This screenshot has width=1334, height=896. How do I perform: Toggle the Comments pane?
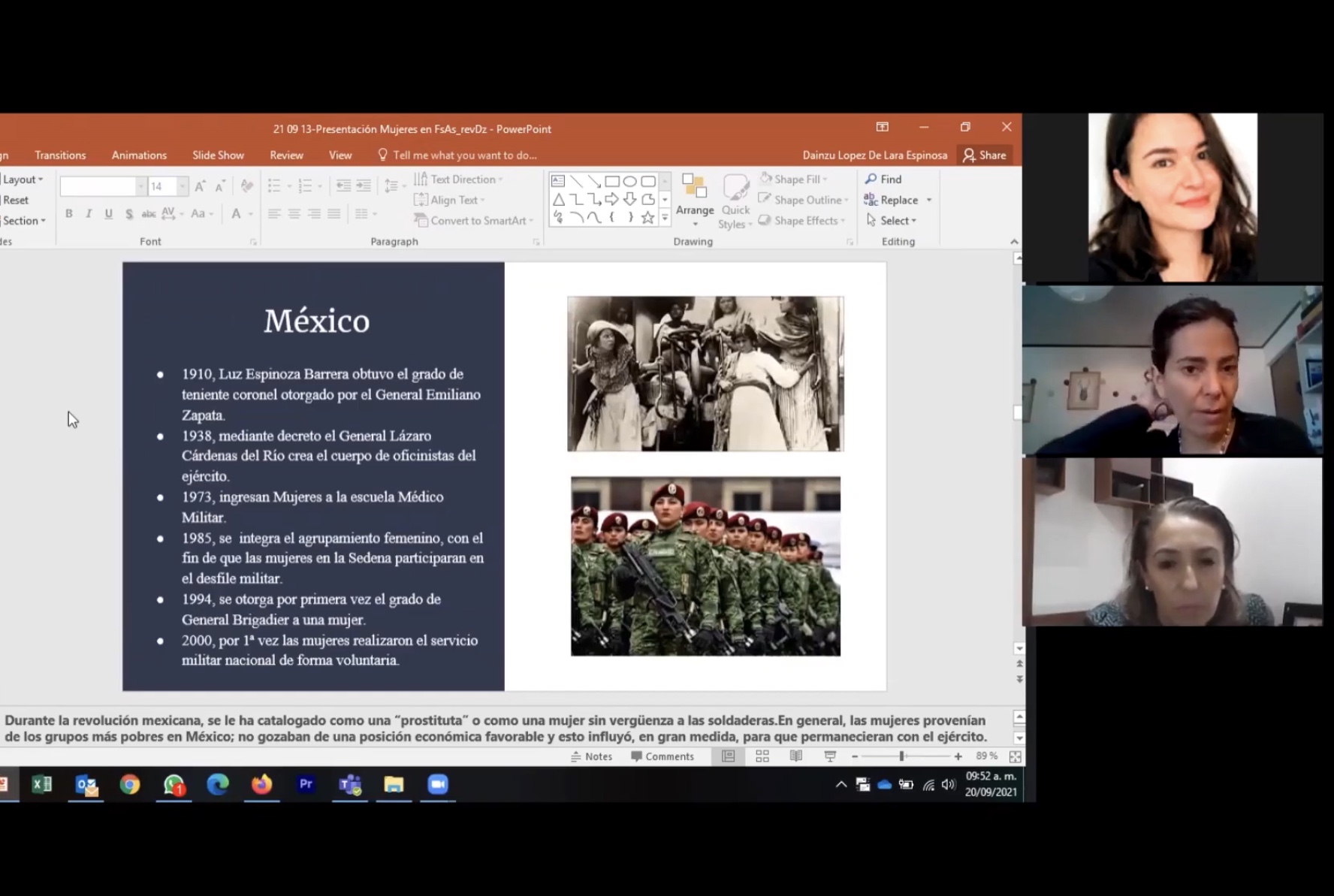[662, 756]
